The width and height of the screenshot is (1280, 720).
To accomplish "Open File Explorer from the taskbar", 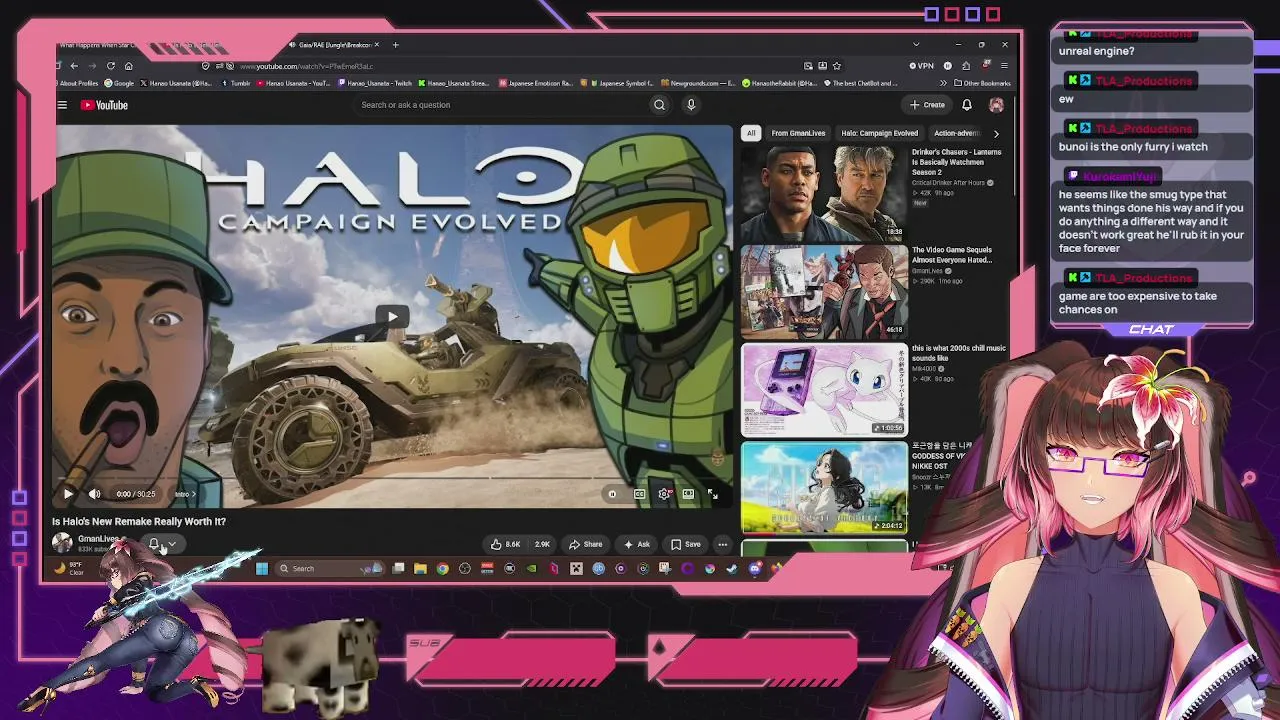I will point(420,569).
